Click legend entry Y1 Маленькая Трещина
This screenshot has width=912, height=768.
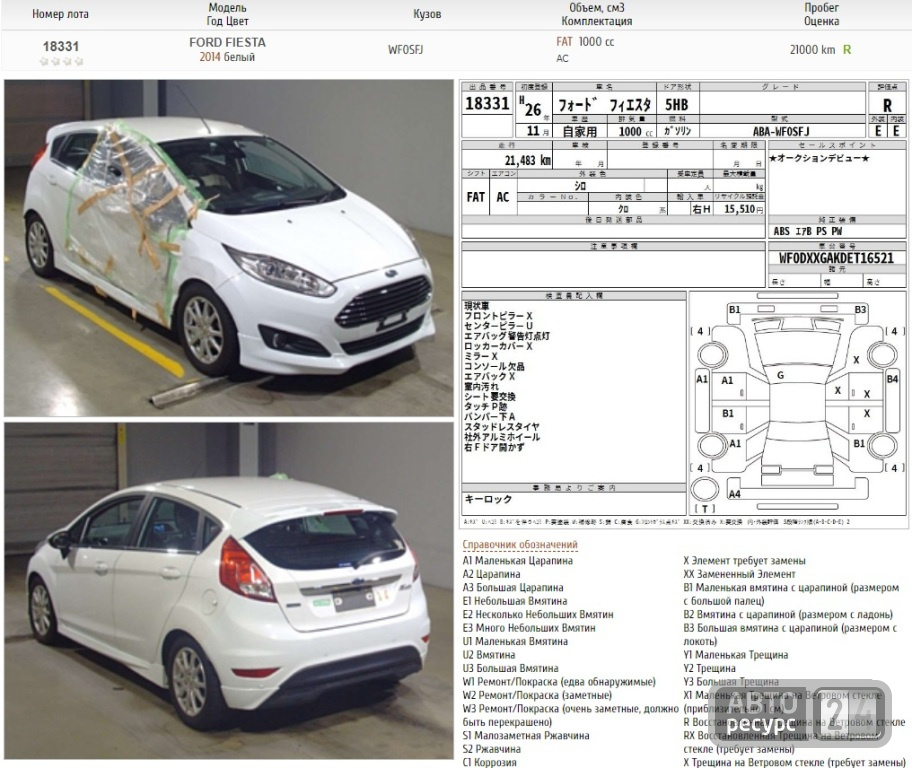pos(736,655)
